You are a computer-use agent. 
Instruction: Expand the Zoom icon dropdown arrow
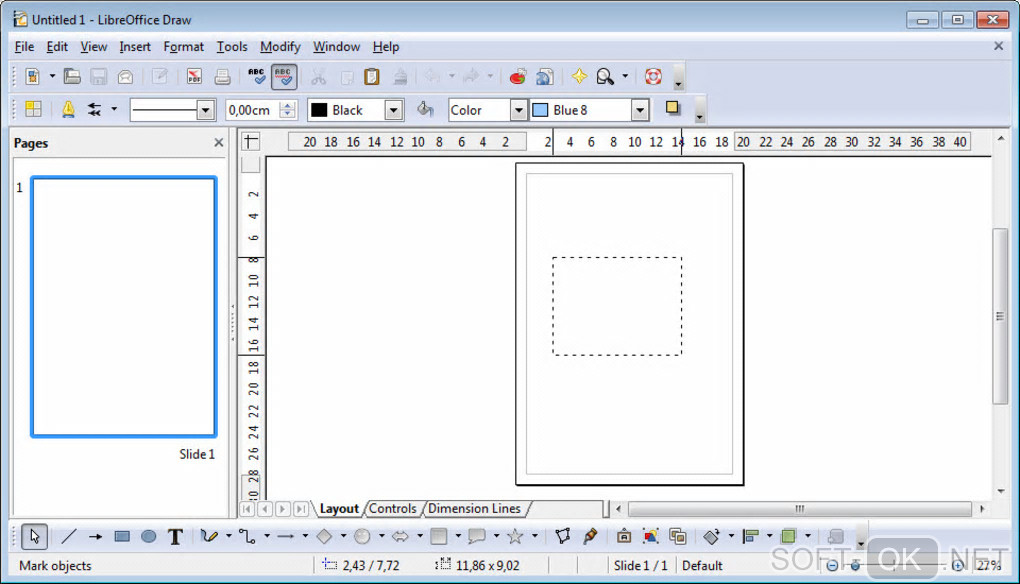pos(625,77)
